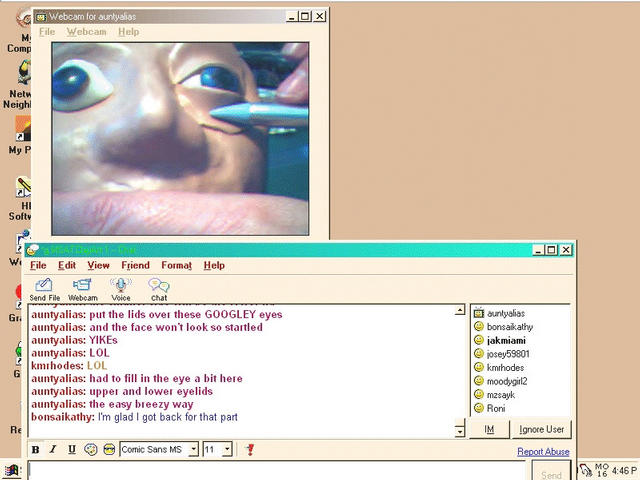The width and height of the screenshot is (640, 480).
Task: Open the Friend menu
Action: click(x=136, y=265)
